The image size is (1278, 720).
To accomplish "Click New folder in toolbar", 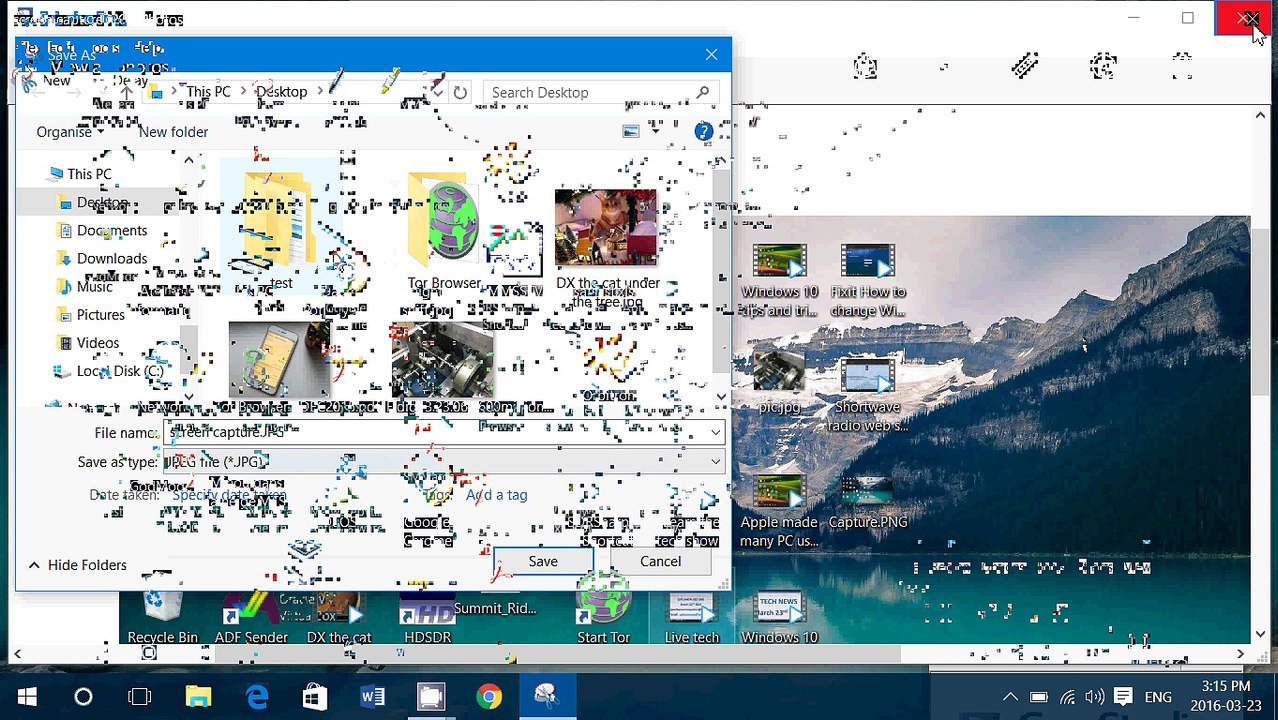I will pyautogui.click(x=173, y=132).
